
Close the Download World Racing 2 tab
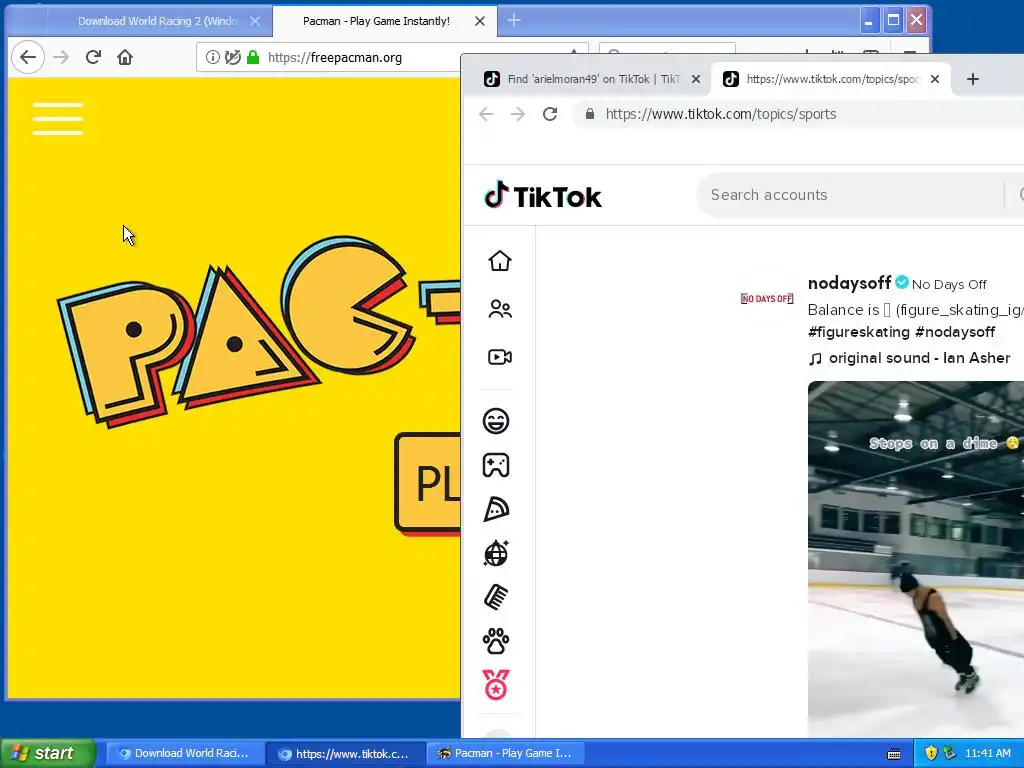pyautogui.click(x=255, y=21)
